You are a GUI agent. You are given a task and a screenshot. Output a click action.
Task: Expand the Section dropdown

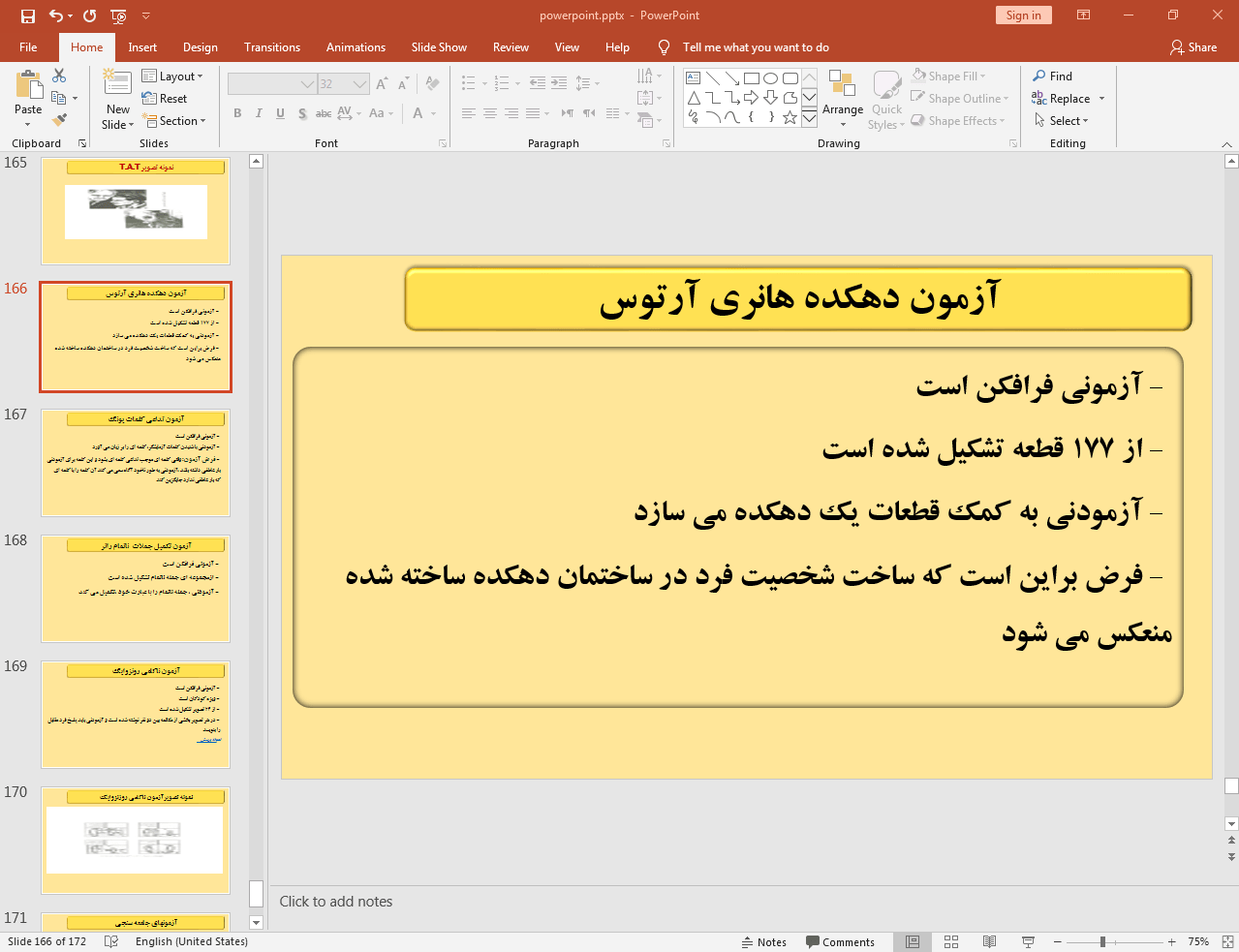[174, 120]
